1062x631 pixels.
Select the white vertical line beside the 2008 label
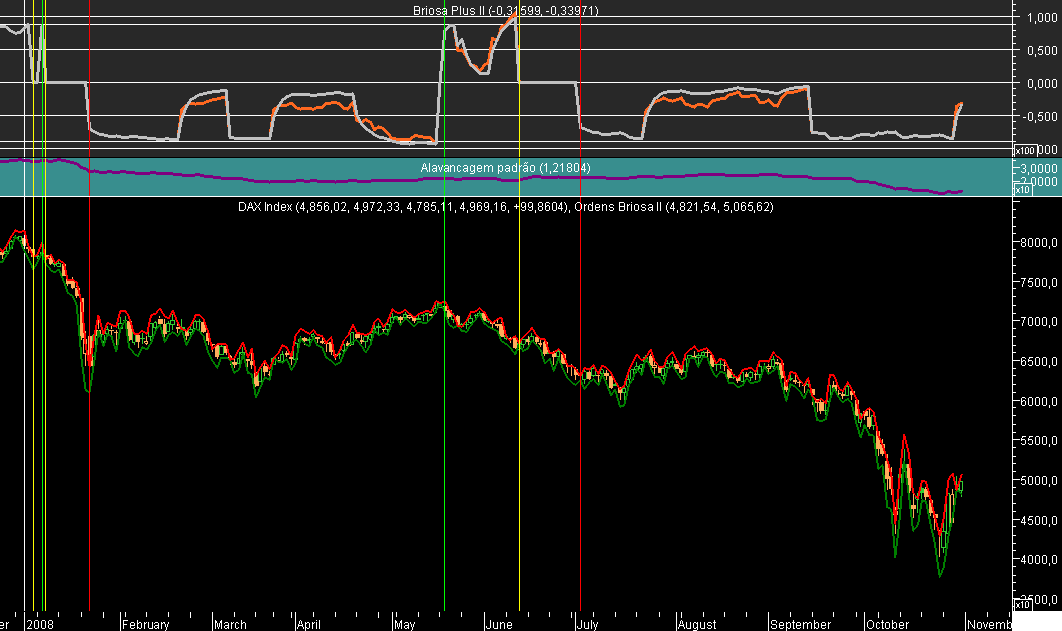[24, 305]
